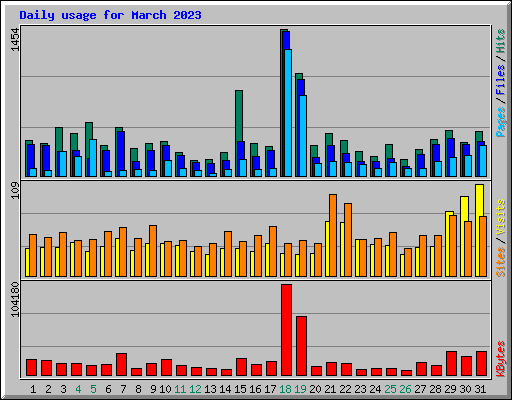Click day label 22 on the x-axis
The height and width of the screenshot is (400, 512).
pos(345,389)
